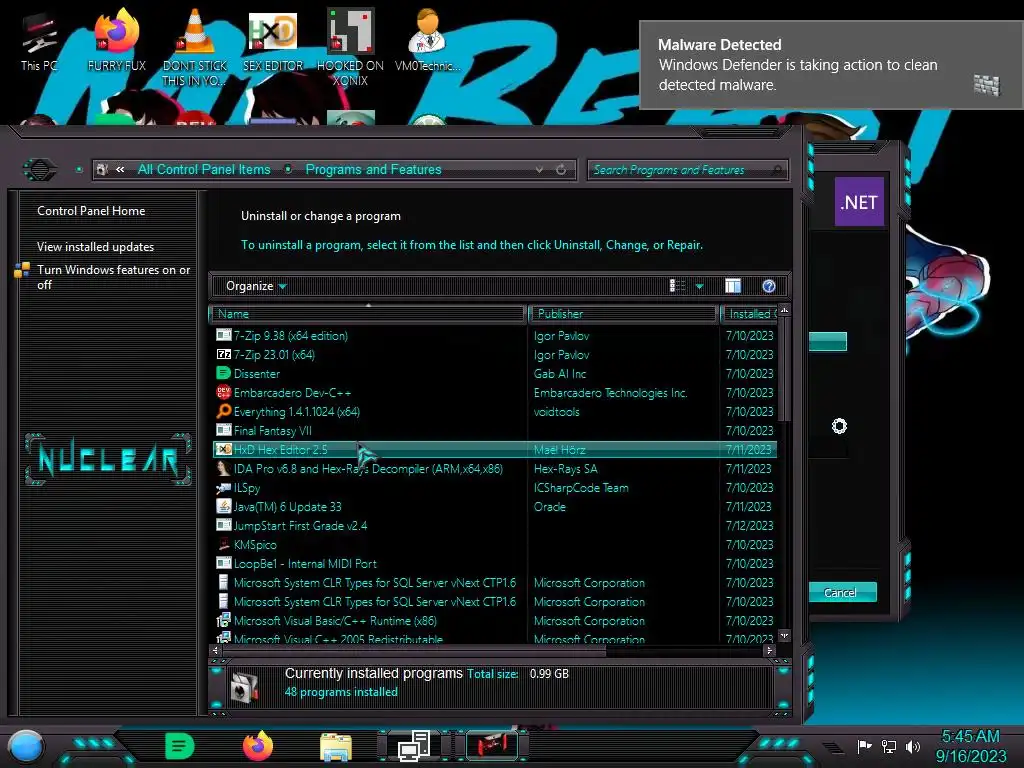
Task: Select LoopBe1 - Internal MIDI Port entry
Action: click(x=494, y=563)
